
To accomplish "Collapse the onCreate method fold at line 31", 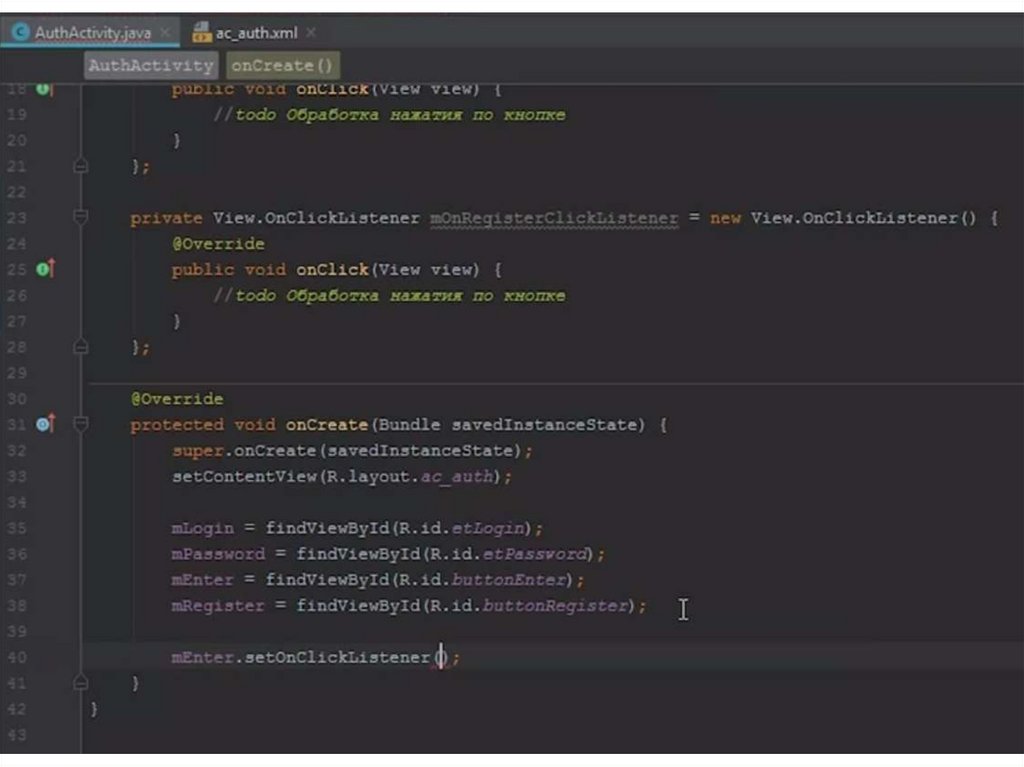I will tap(81, 425).
